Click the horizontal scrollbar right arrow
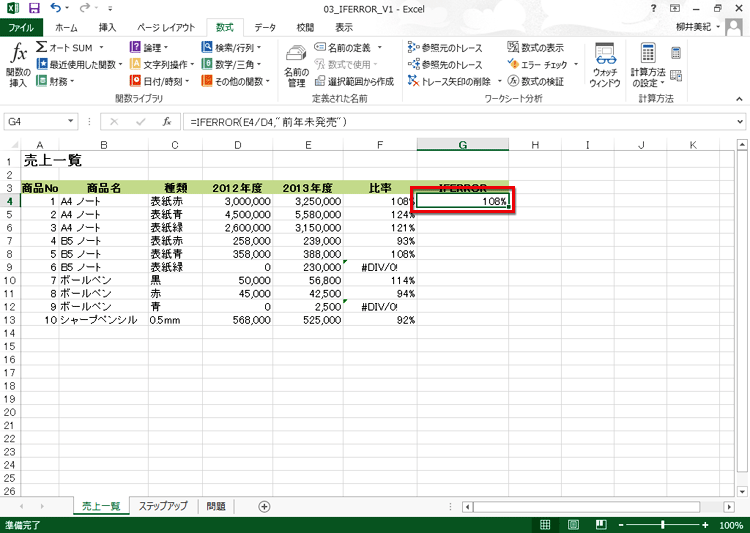The width and height of the screenshot is (750, 533). coord(729,507)
